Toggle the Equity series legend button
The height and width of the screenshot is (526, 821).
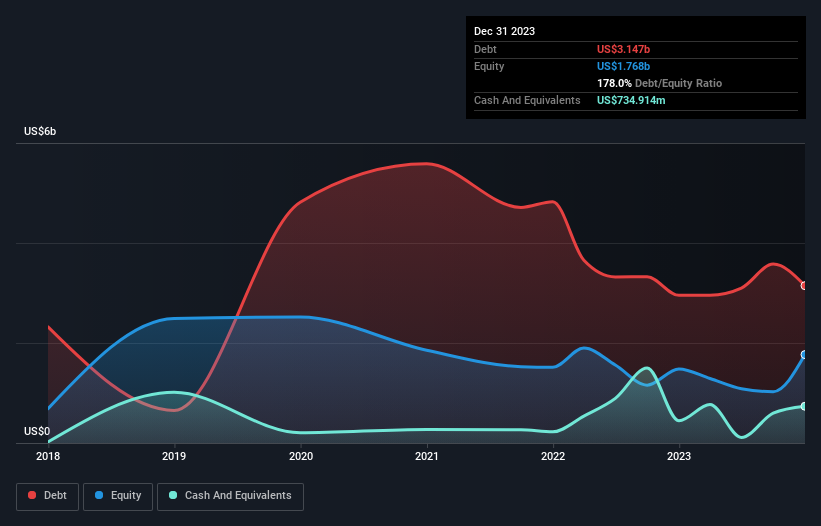118,496
